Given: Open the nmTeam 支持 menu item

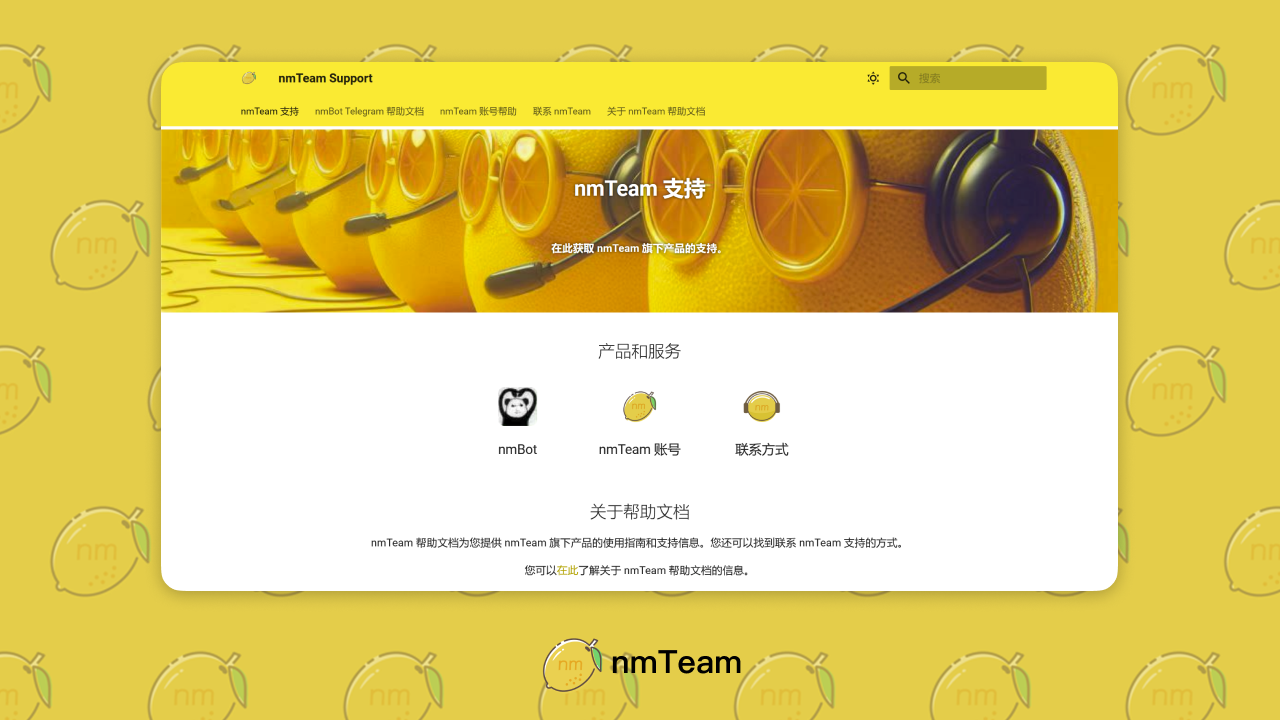Looking at the screenshot, I should coord(269,111).
